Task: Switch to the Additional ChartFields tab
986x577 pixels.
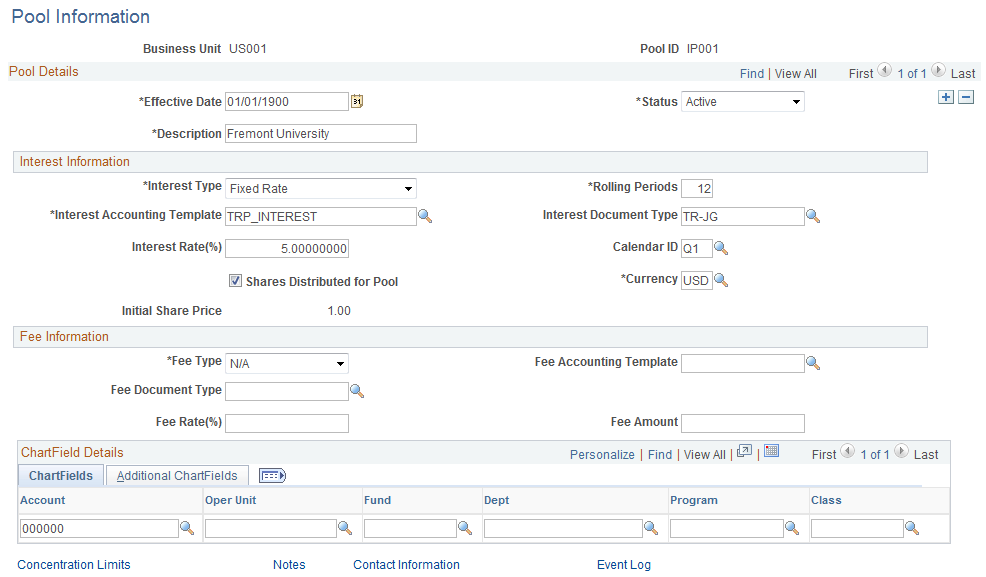Action: point(177,476)
